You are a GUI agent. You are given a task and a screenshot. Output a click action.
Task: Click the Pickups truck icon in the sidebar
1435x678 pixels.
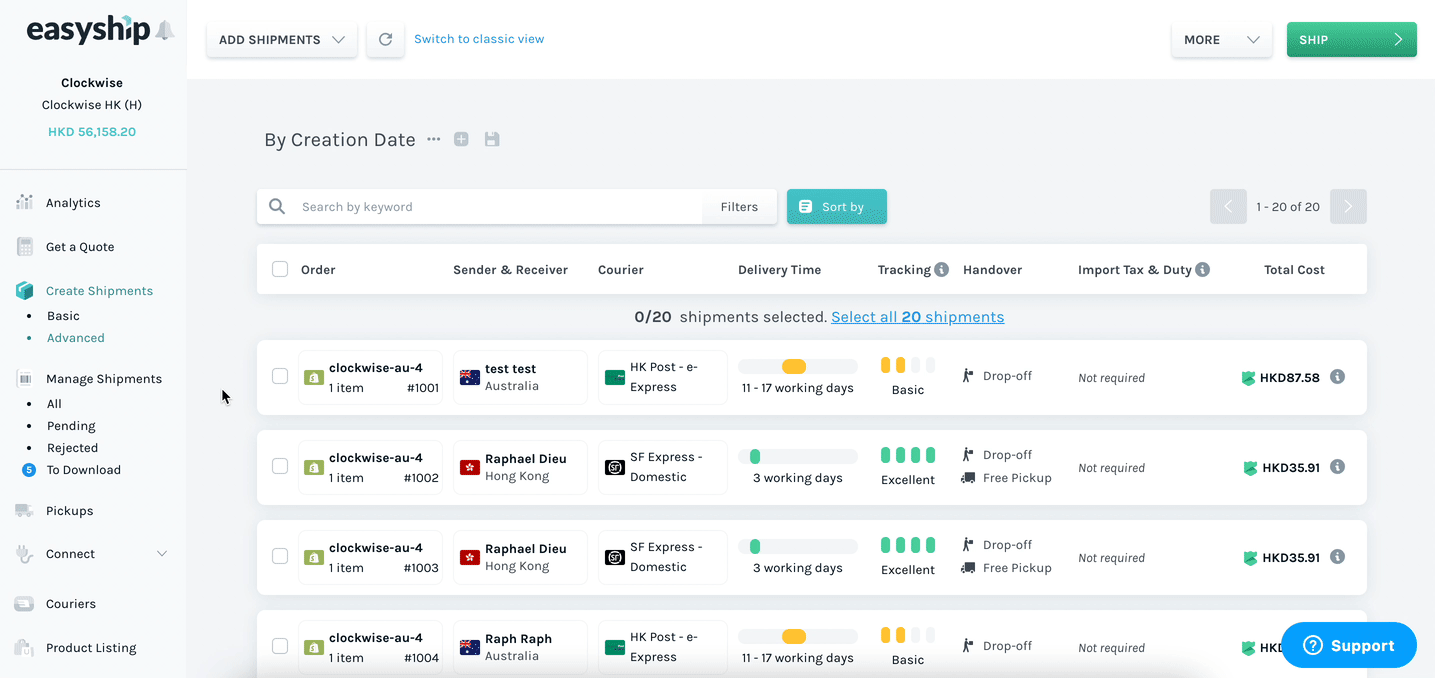tap(25, 510)
